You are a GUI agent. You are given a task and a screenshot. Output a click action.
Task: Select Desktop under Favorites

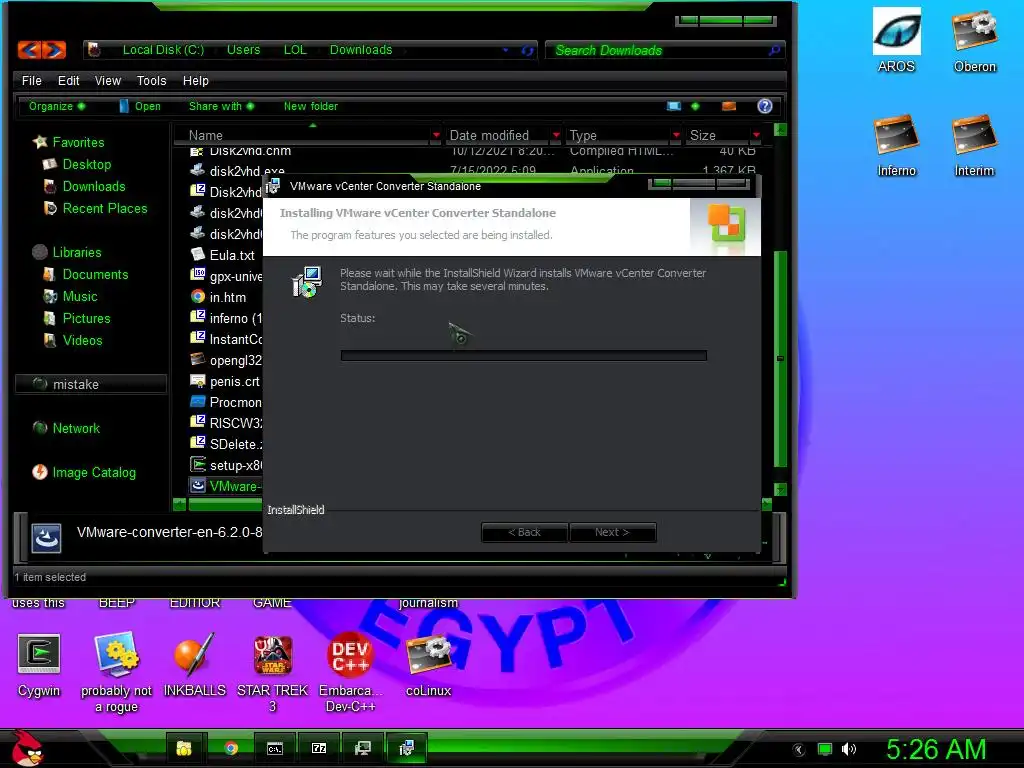(x=77, y=165)
